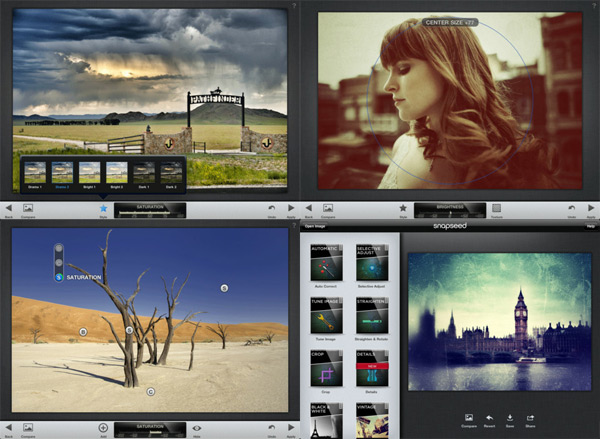Choose the Drama 1 style thumbnail
Screen dimensions: 600x439
coord(35,173)
